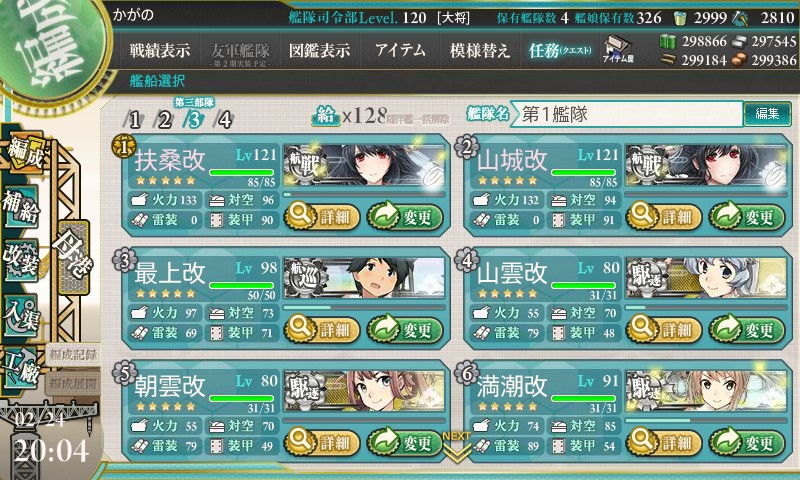This screenshot has height=480, width=800.
Task: Select fleet number 4 tab
Action: [224, 120]
